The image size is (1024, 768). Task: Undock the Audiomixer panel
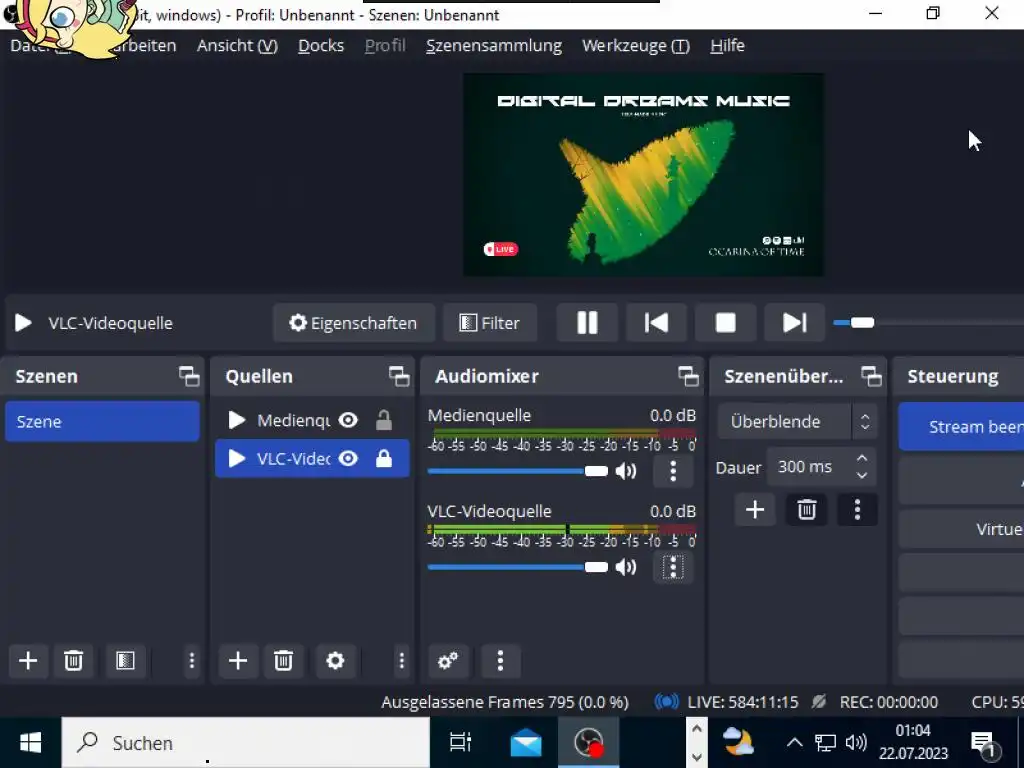688,376
